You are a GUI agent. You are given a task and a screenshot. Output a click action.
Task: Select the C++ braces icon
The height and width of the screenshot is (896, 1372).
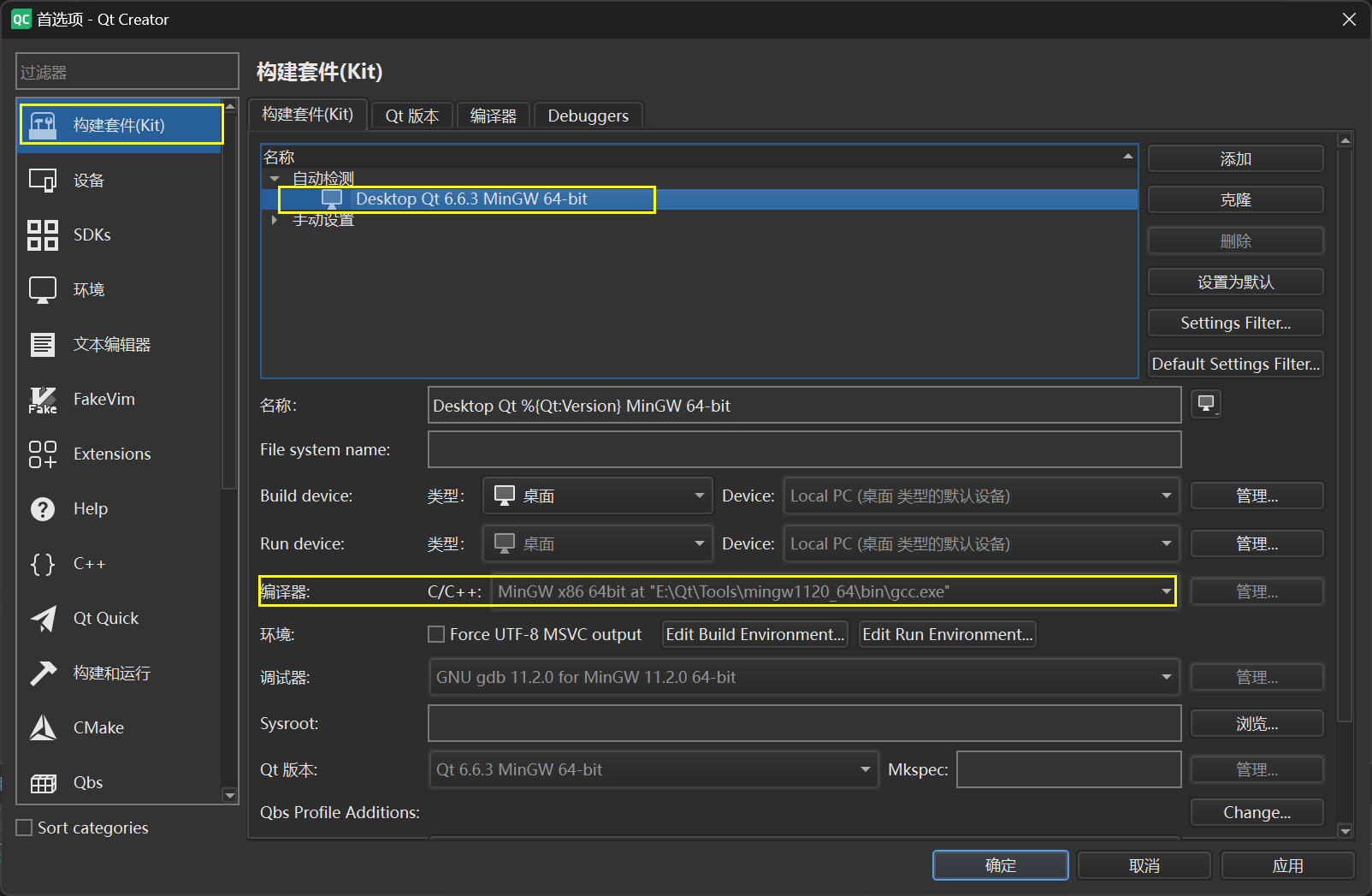[x=43, y=563]
